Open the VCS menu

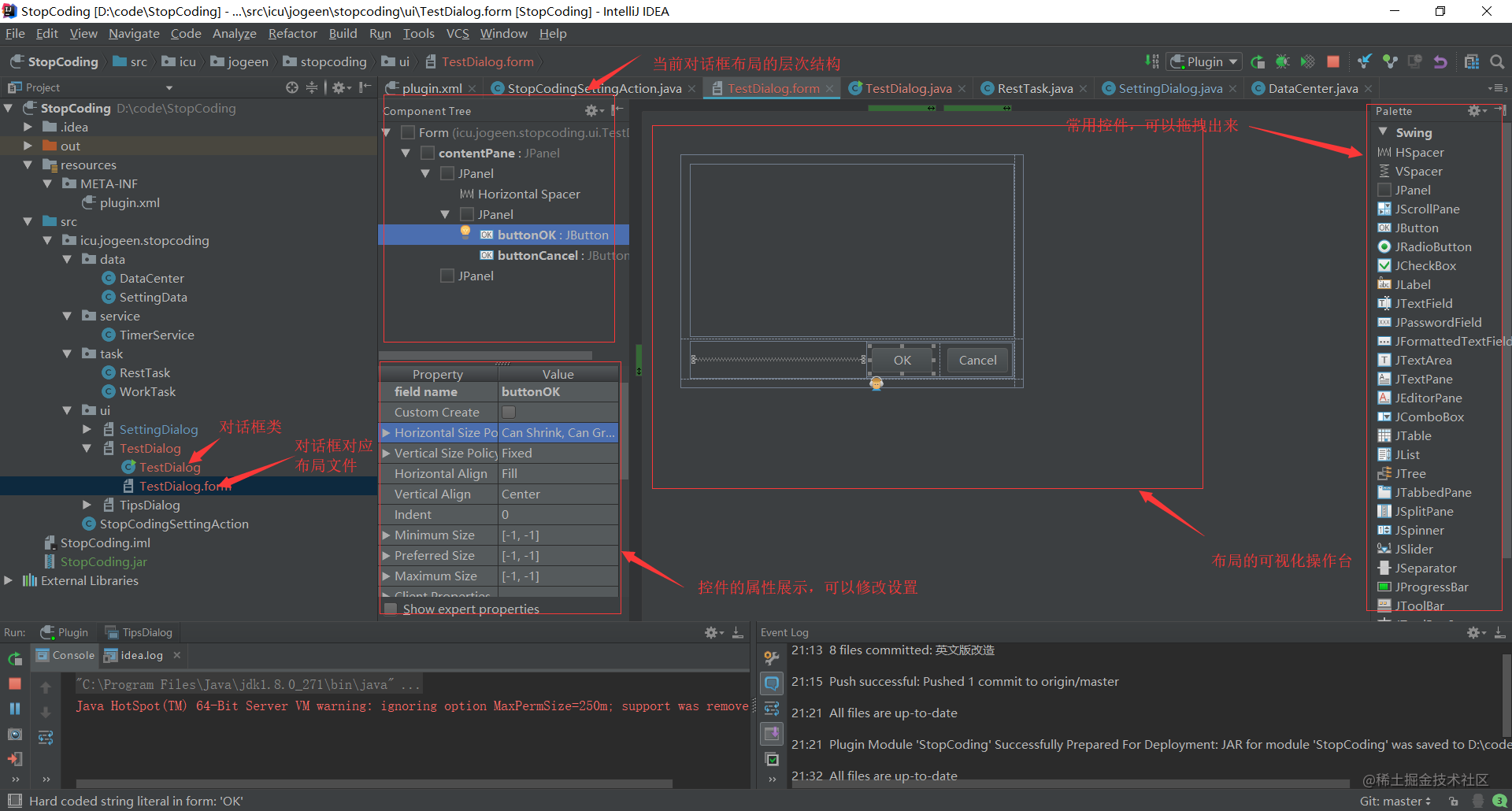click(458, 33)
